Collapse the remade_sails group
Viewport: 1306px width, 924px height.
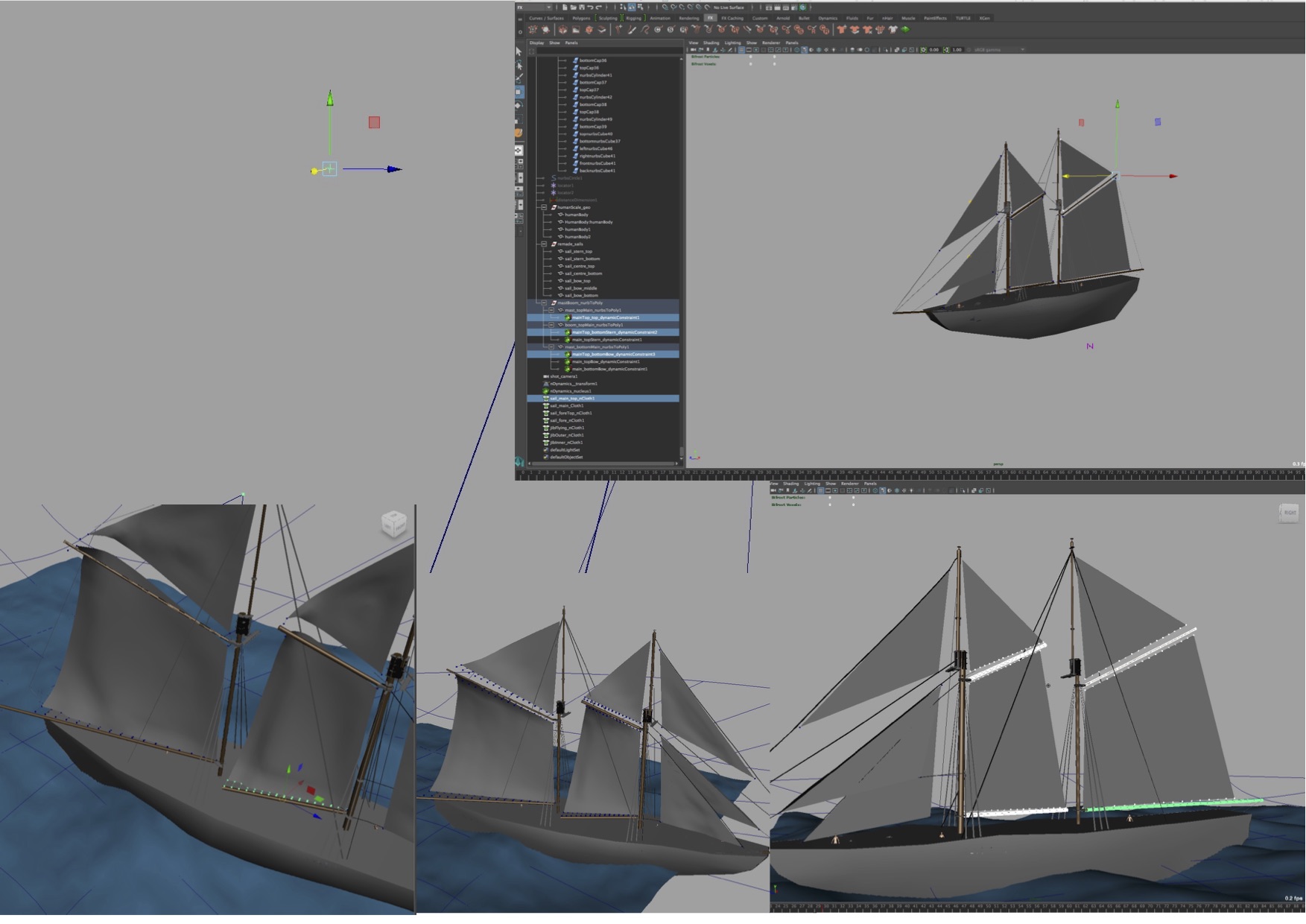coord(544,244)
